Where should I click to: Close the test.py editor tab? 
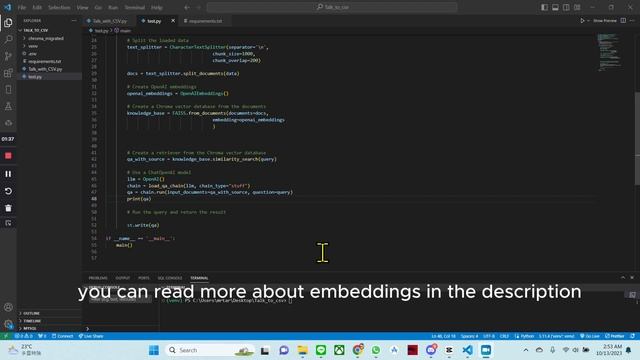(173, 20)
